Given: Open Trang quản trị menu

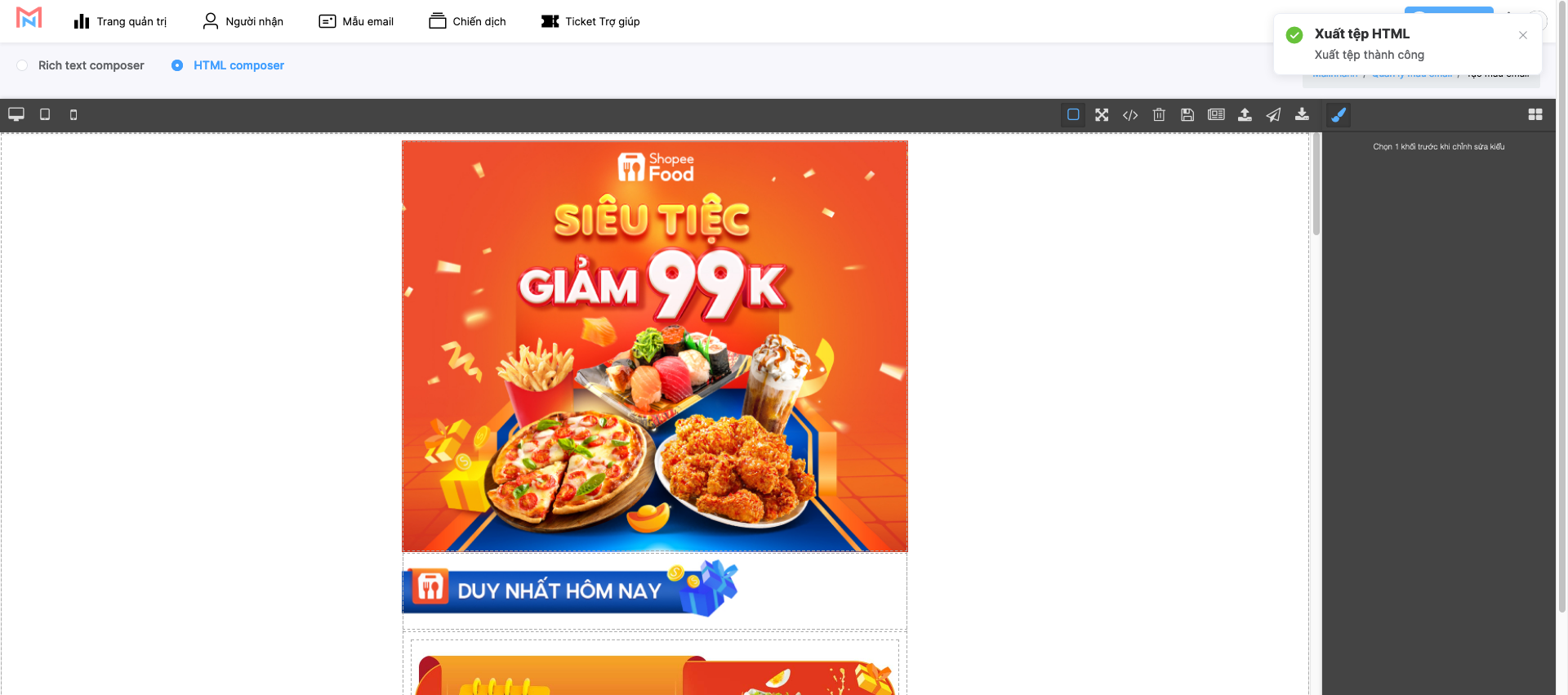Looking at the screenshot, I should pyautogui.click(x=120, y=21).
